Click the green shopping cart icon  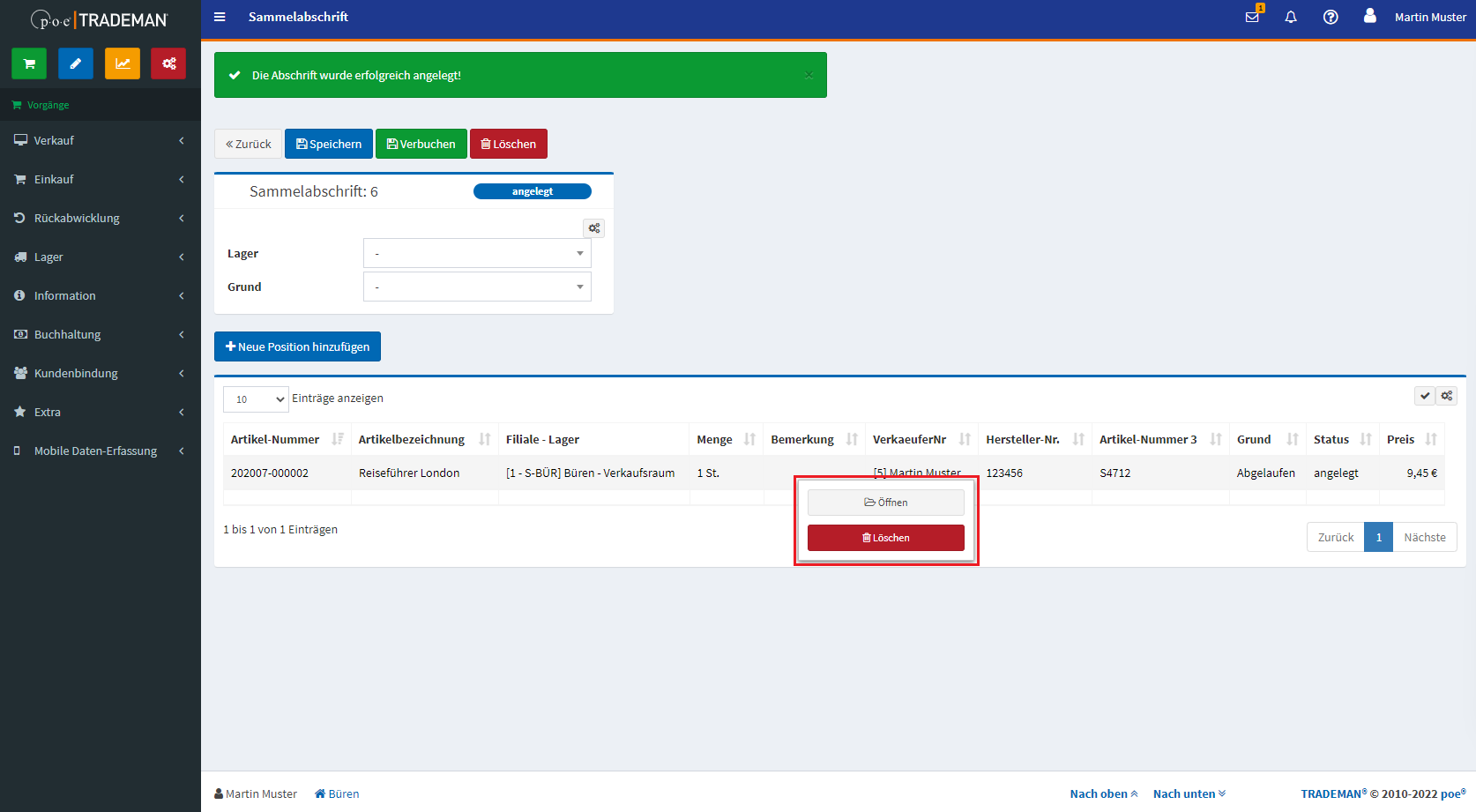29,63
